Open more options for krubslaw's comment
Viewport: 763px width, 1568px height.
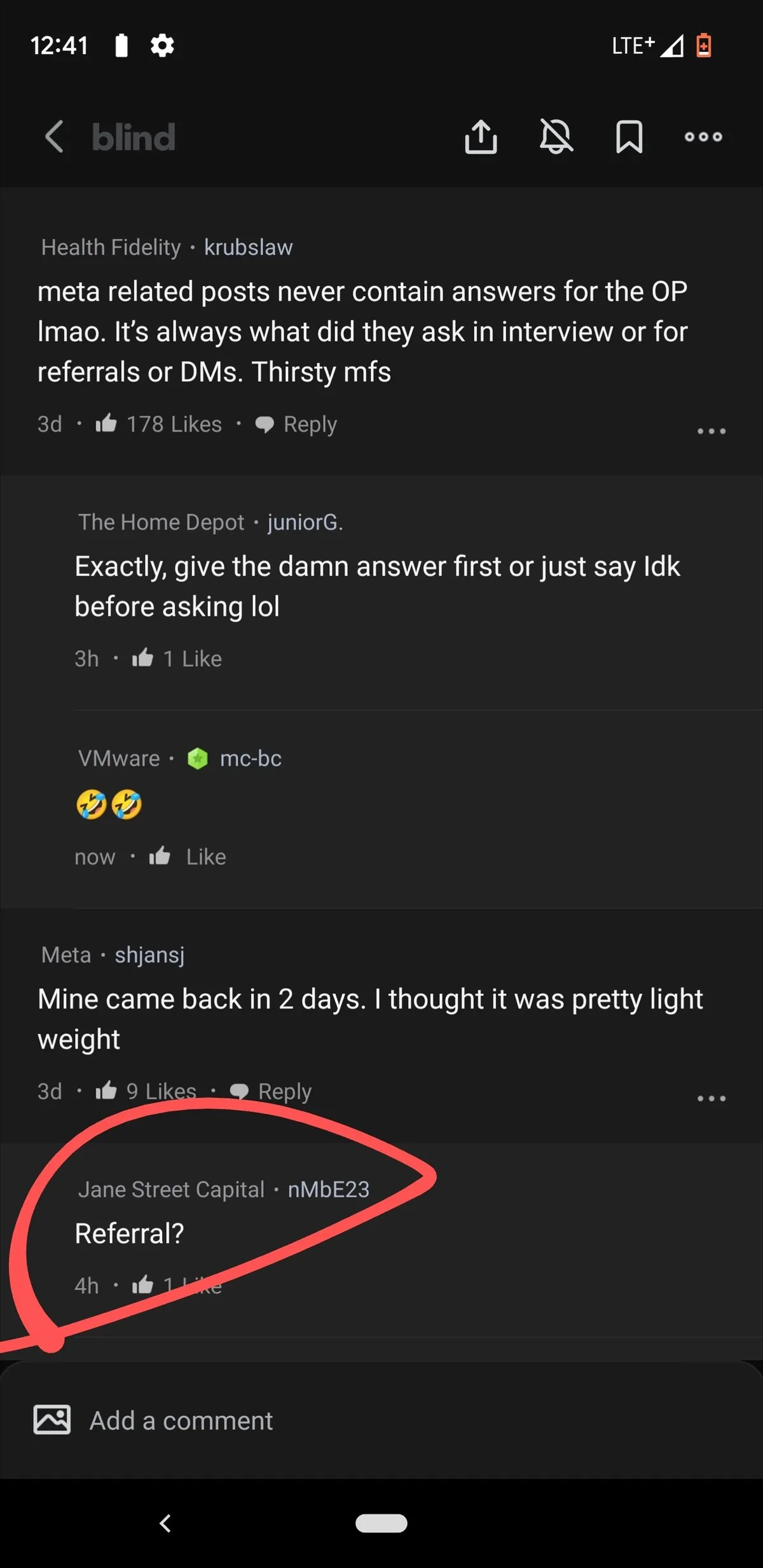pyautogui.click(x=711, y=431)
